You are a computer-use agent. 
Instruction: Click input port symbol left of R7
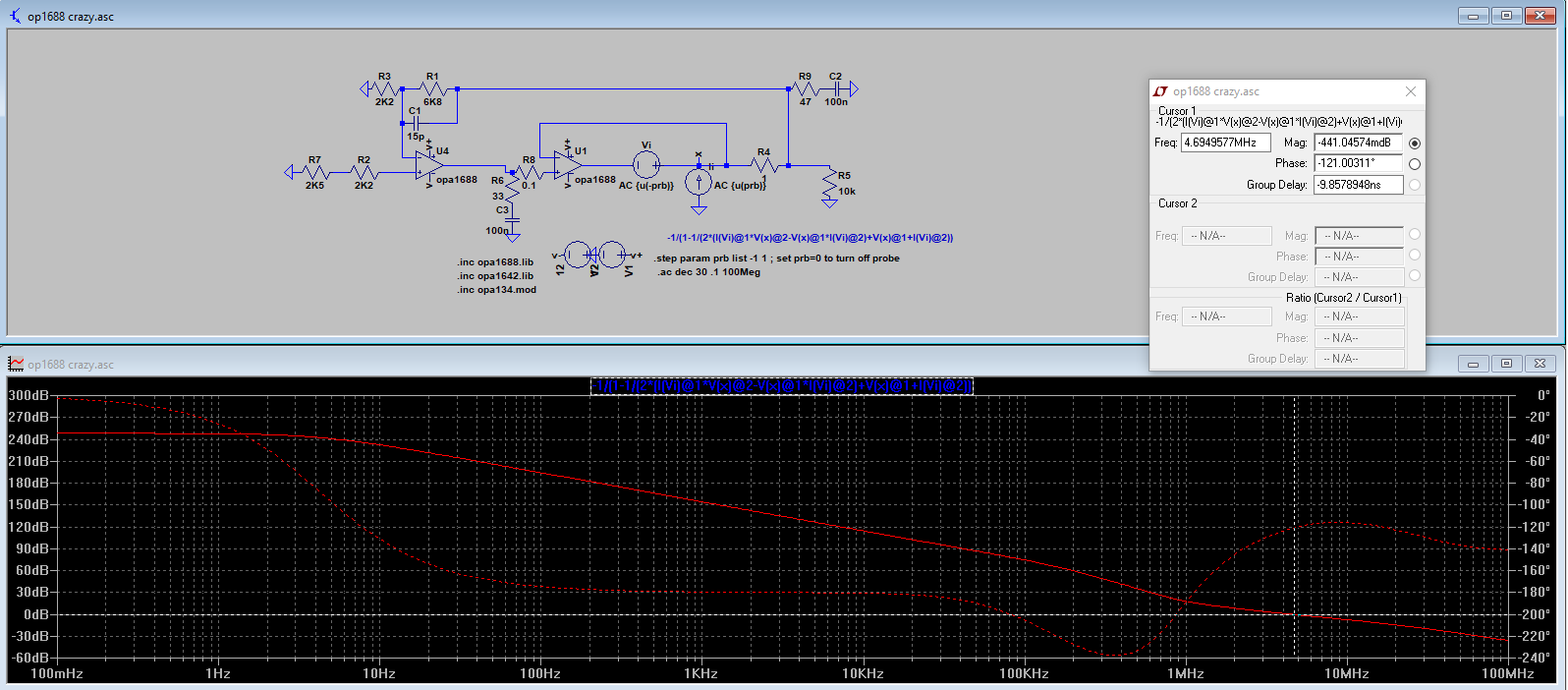pyautogui.click(x=289, y=172)
